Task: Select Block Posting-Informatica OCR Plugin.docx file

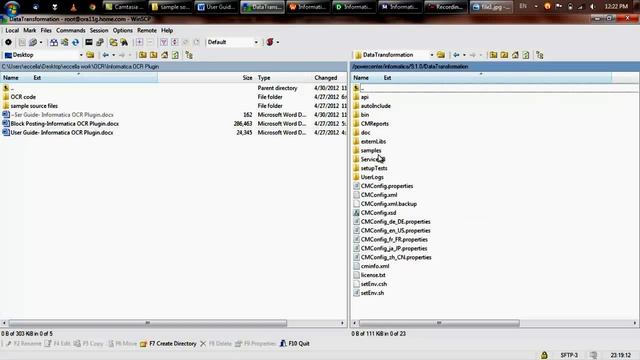Action: (x=64, y=124)
